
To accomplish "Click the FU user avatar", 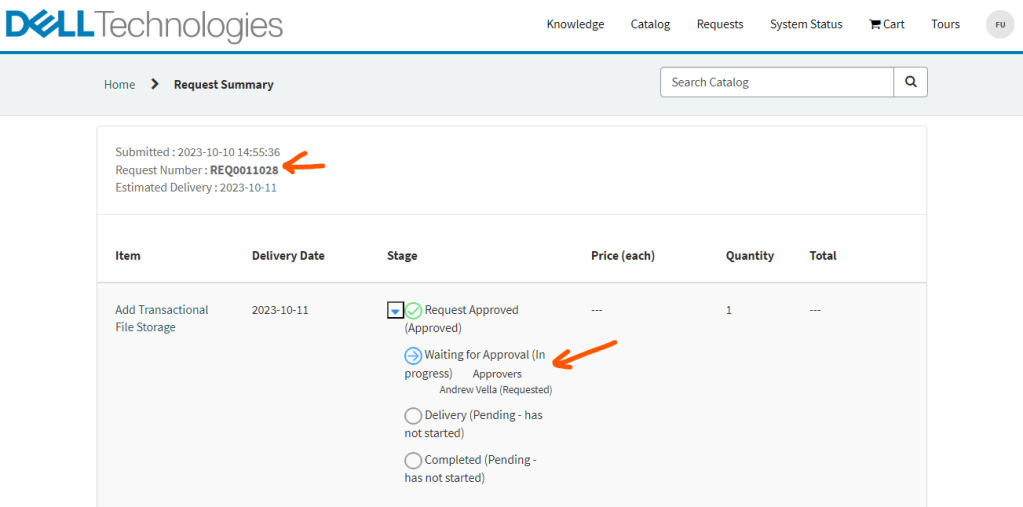I will (x=999, y=24).
